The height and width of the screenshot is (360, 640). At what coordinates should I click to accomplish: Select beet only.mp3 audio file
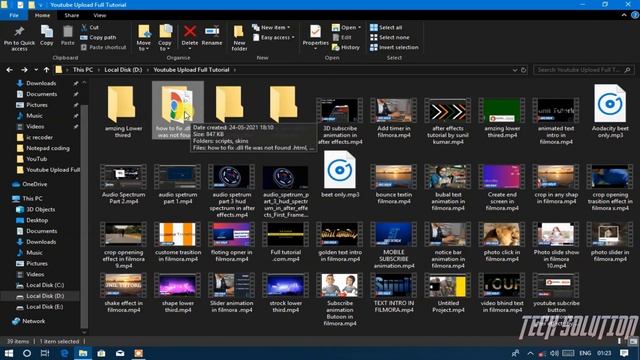340,175
